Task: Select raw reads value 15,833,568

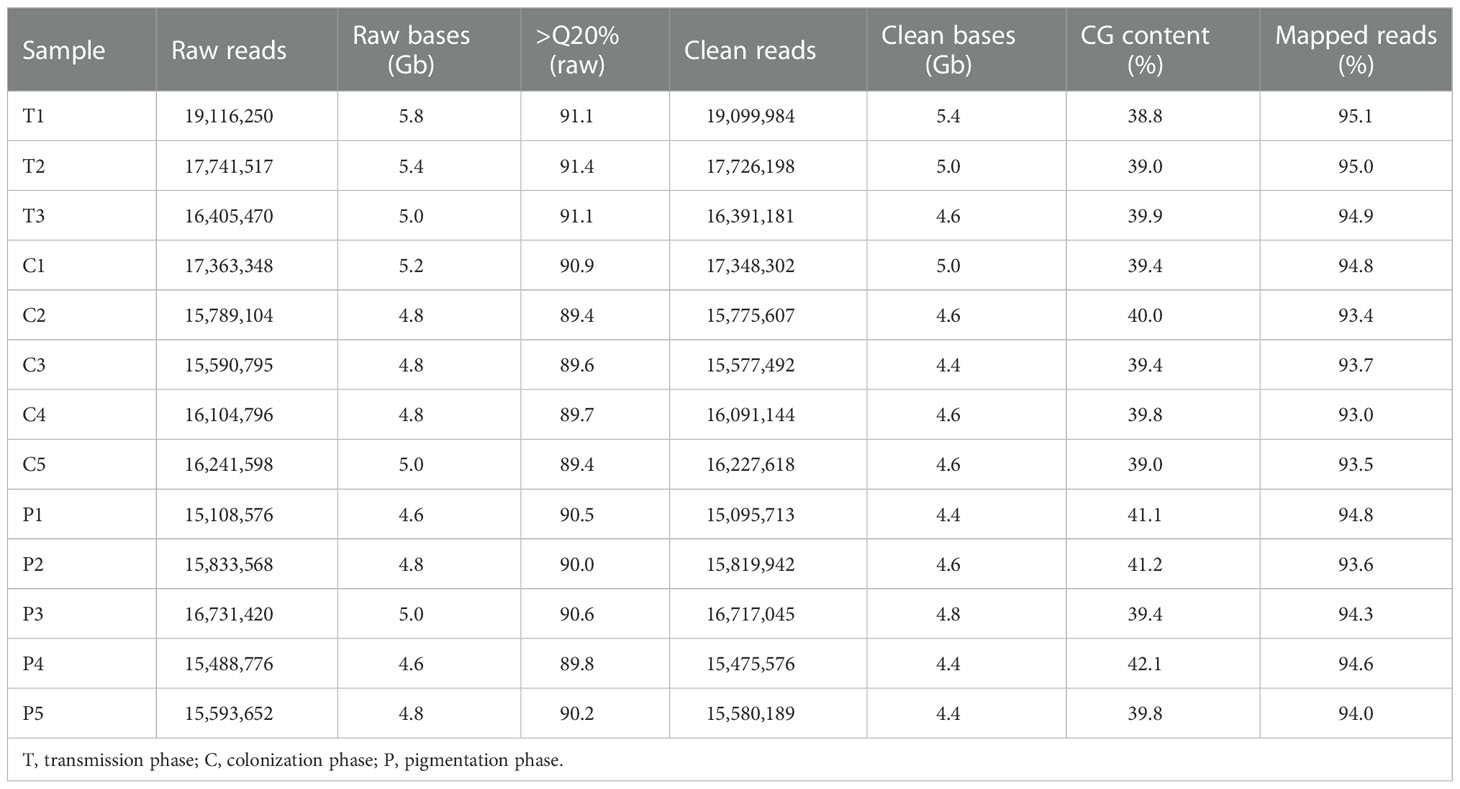Action: point(229,564)
